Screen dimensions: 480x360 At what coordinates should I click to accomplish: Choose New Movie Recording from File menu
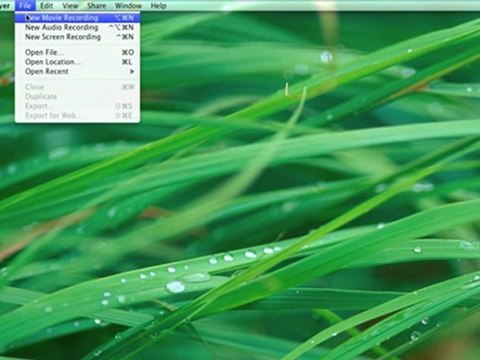click(77, 18)
